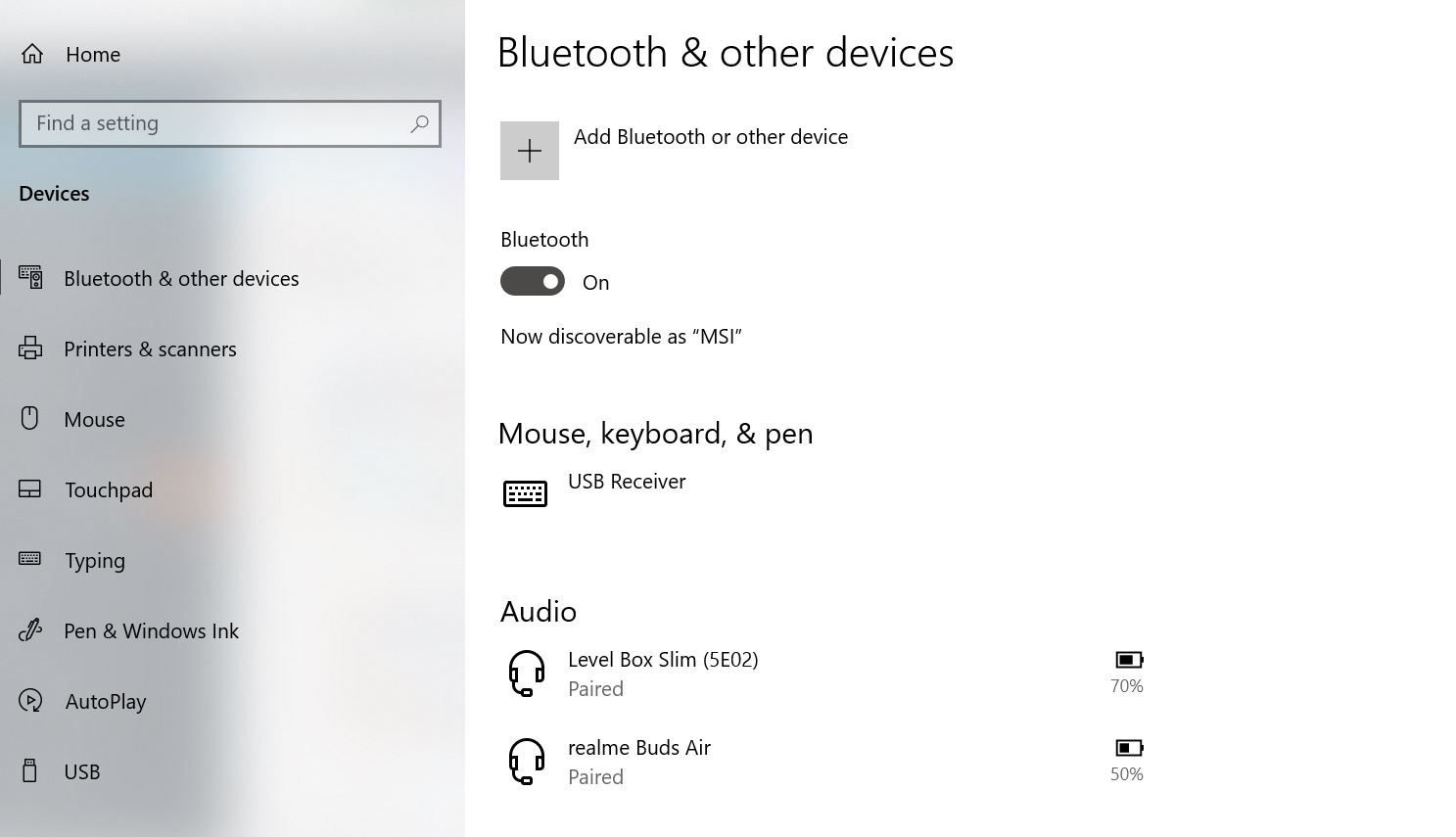
Task: Click the search magnifier icon
Action: click(x=419, y=123)
